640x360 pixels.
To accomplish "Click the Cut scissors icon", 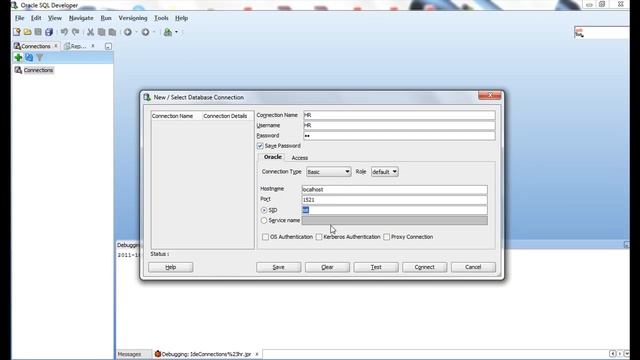I will 91,32.
